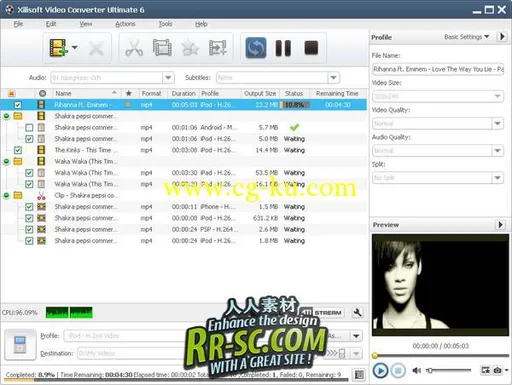Click the disc type column header icon

pyautogui.click(x=42, y=93)
